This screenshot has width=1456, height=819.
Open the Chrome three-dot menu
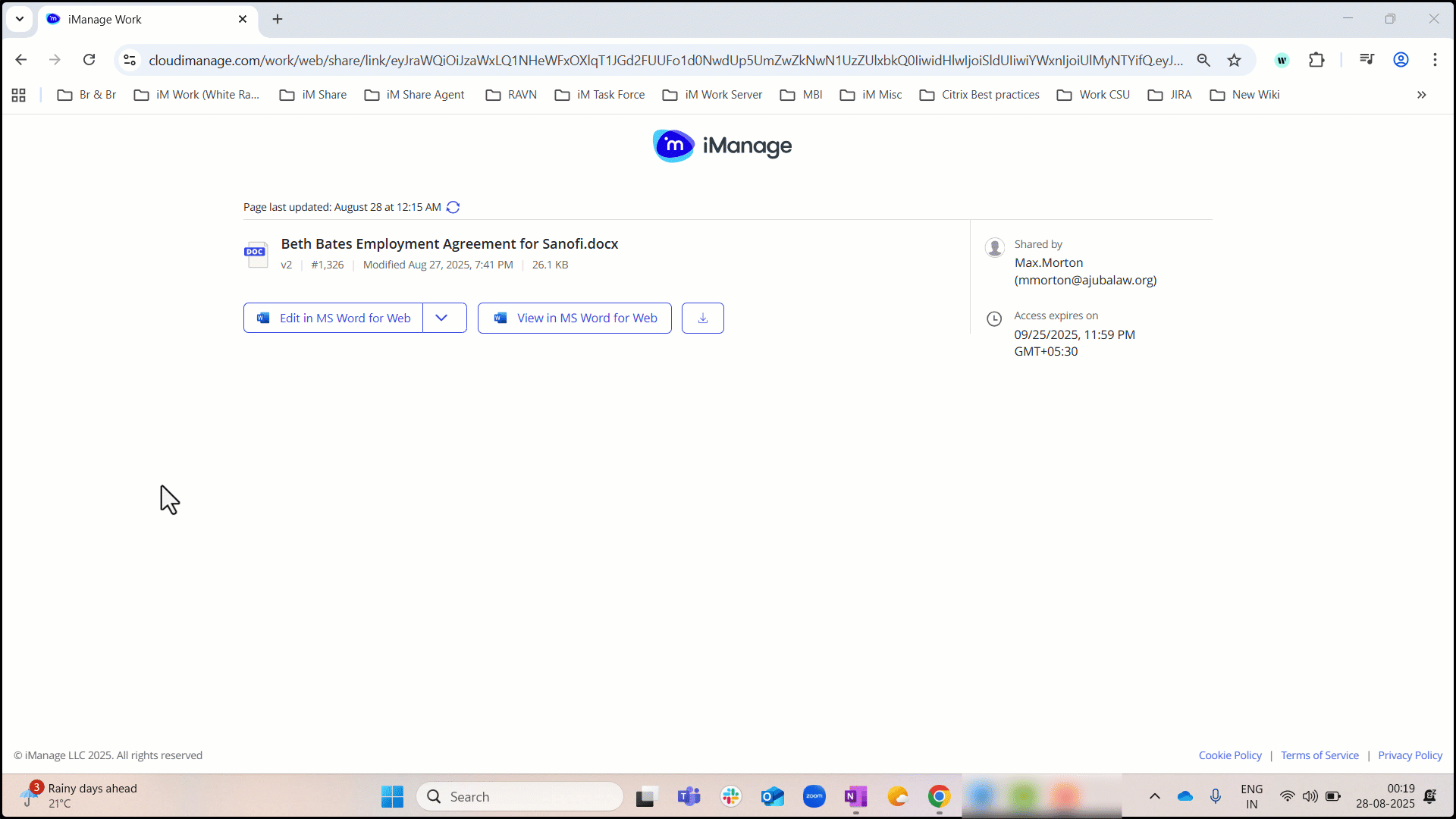pos(1436,60)
